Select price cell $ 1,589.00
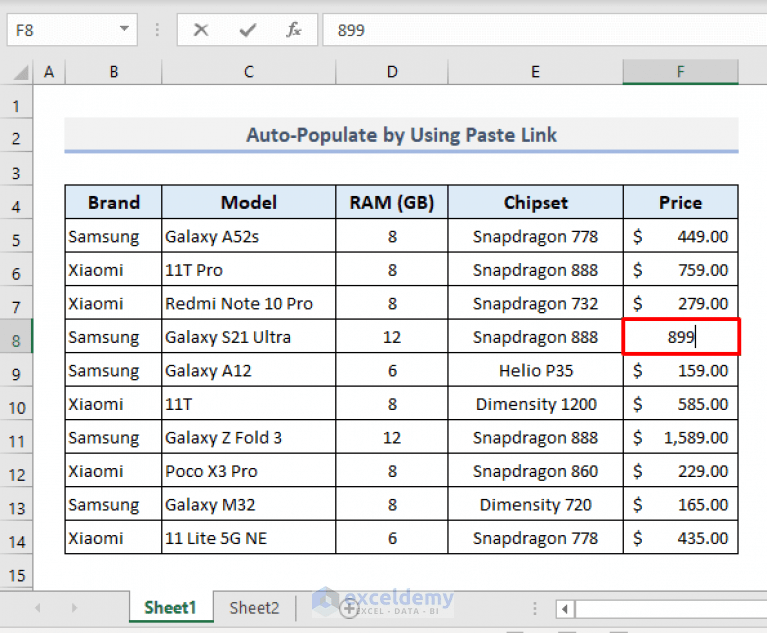Screen dimensions: 767x633 coord(680,437)
